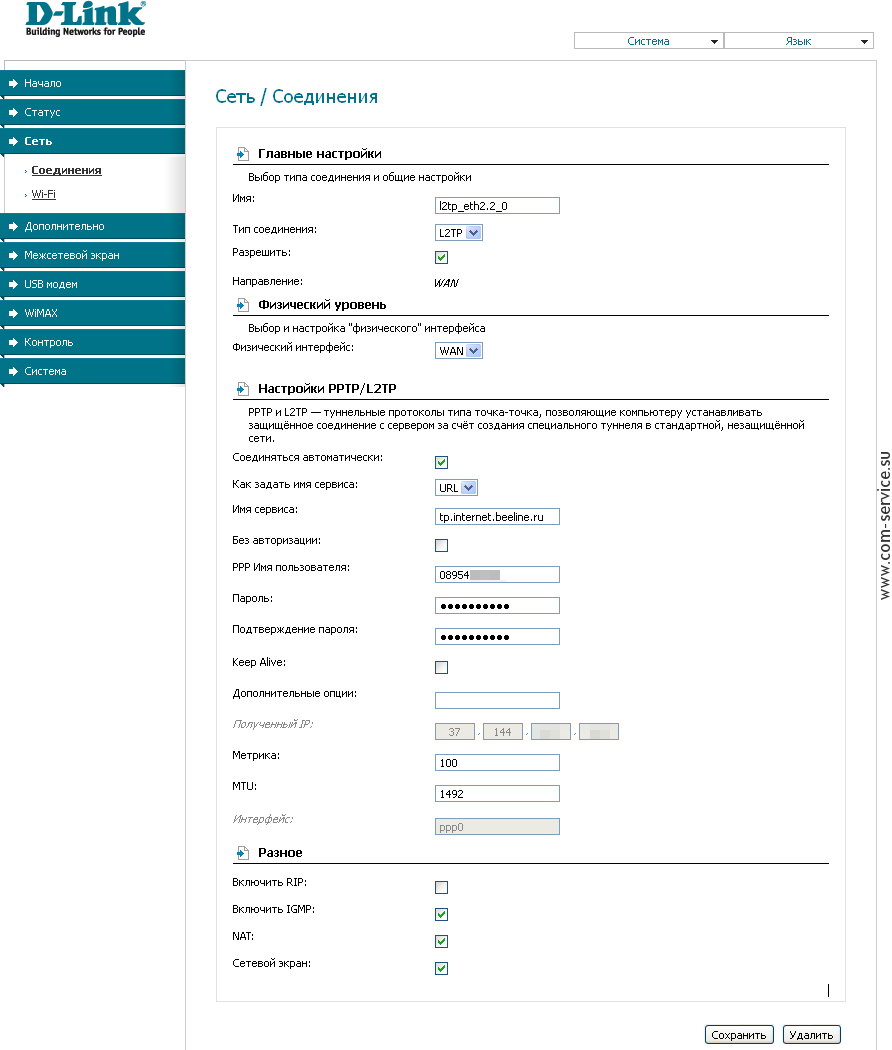Open the Межсетевой экран menu section
The width and height of the screenshot is (892, 1050).
94,254
